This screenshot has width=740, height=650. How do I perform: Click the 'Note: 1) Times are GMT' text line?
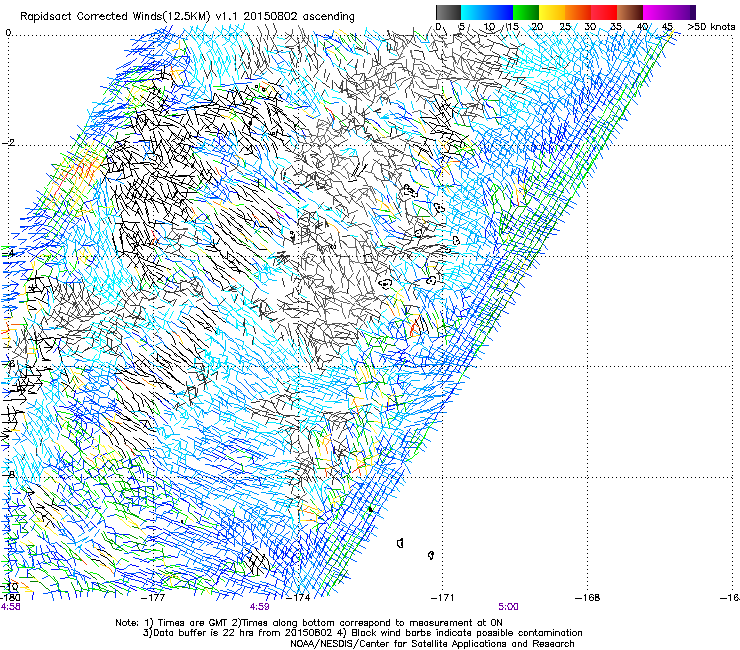coord(309,623)
